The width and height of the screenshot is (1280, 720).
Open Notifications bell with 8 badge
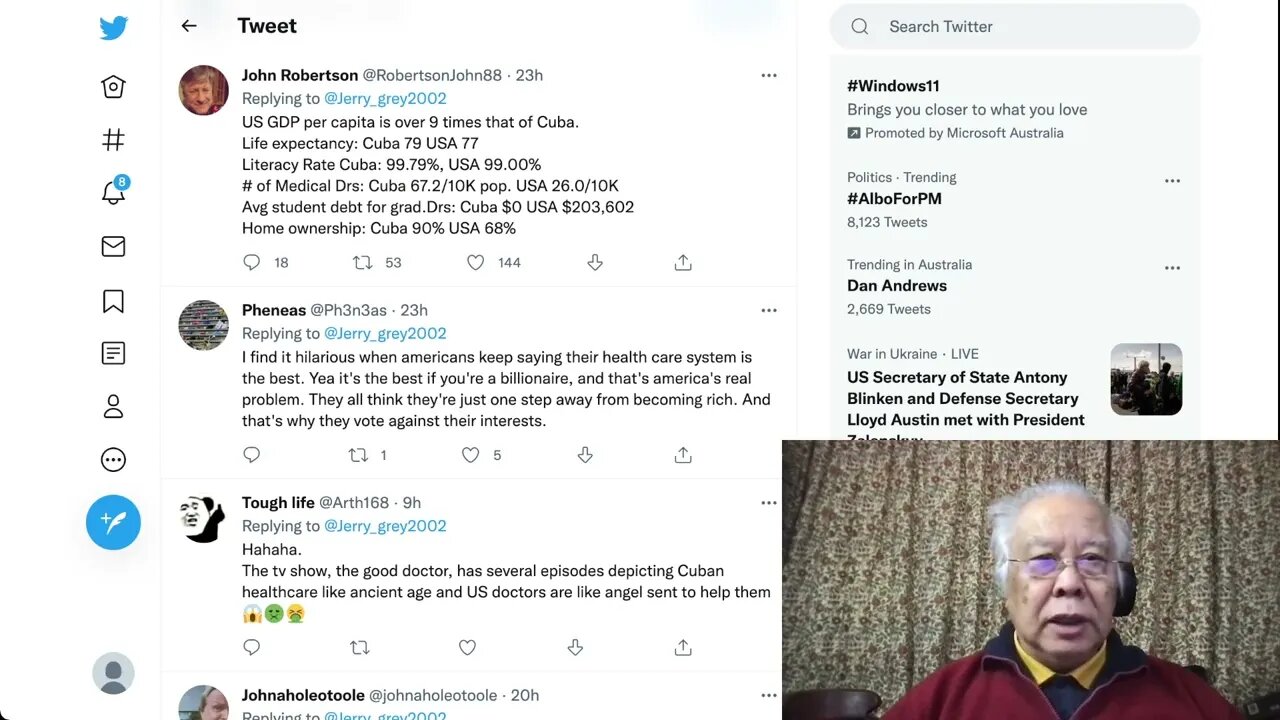[x=113, y=193]
